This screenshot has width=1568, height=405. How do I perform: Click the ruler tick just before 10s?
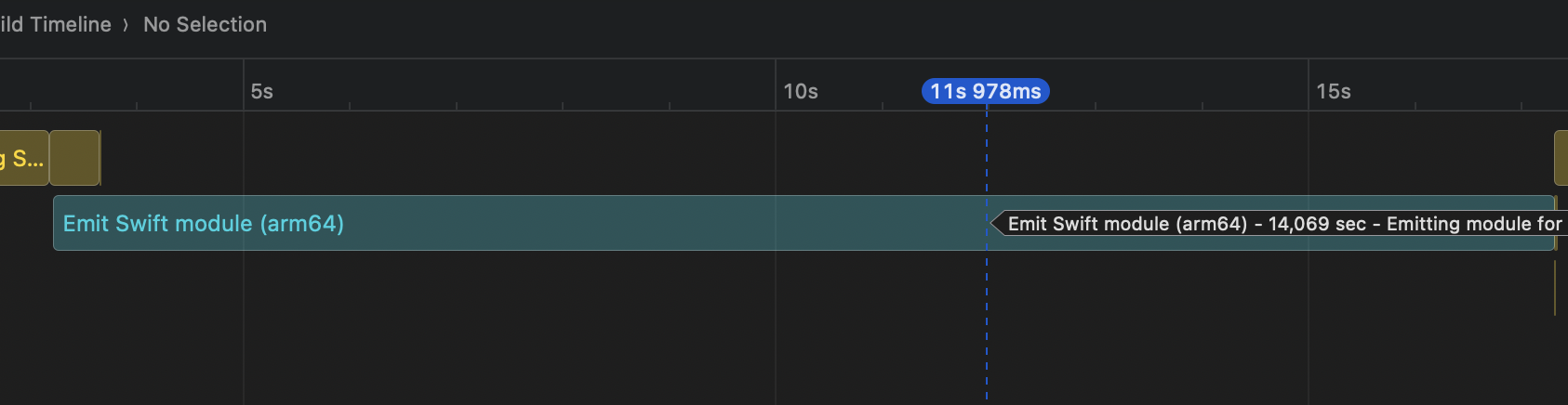[x=670, y=106]
